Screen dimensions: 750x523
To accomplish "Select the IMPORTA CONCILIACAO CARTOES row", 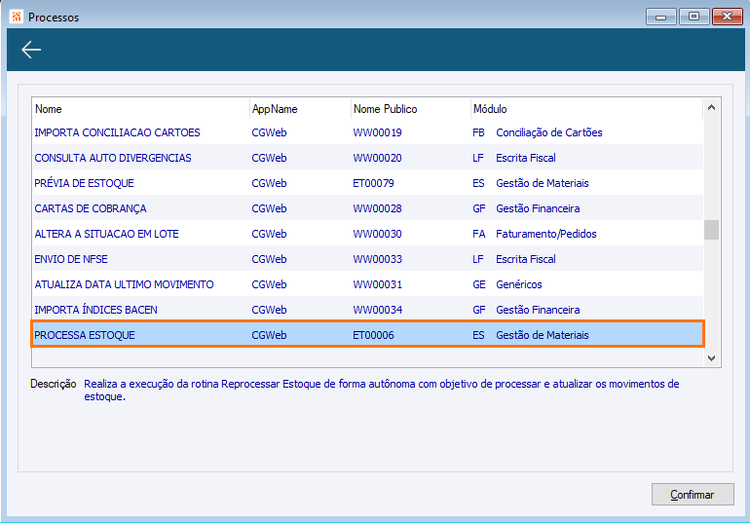I will 367,133.
